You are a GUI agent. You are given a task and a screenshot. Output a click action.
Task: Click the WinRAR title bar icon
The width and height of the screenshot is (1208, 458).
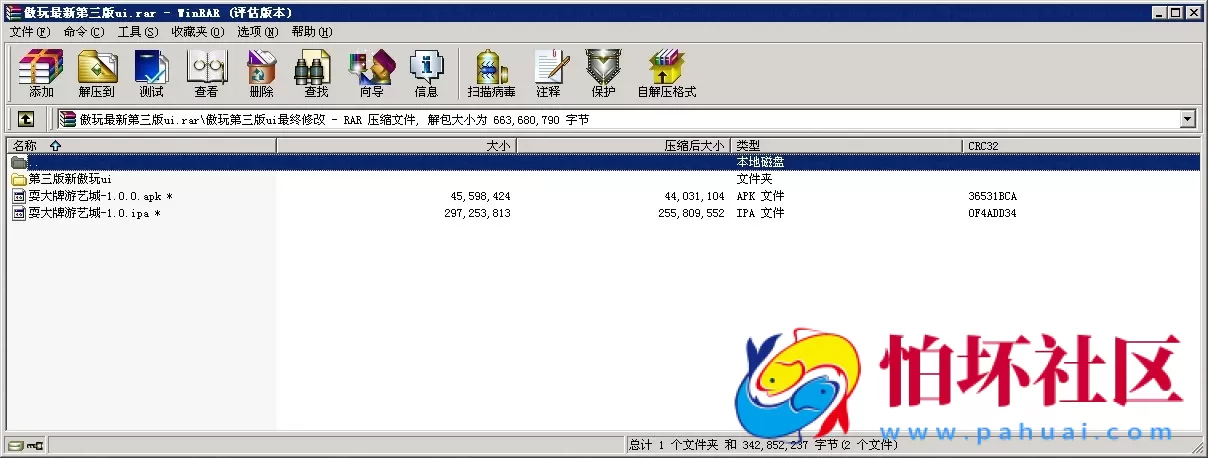(x=12, y=12)
